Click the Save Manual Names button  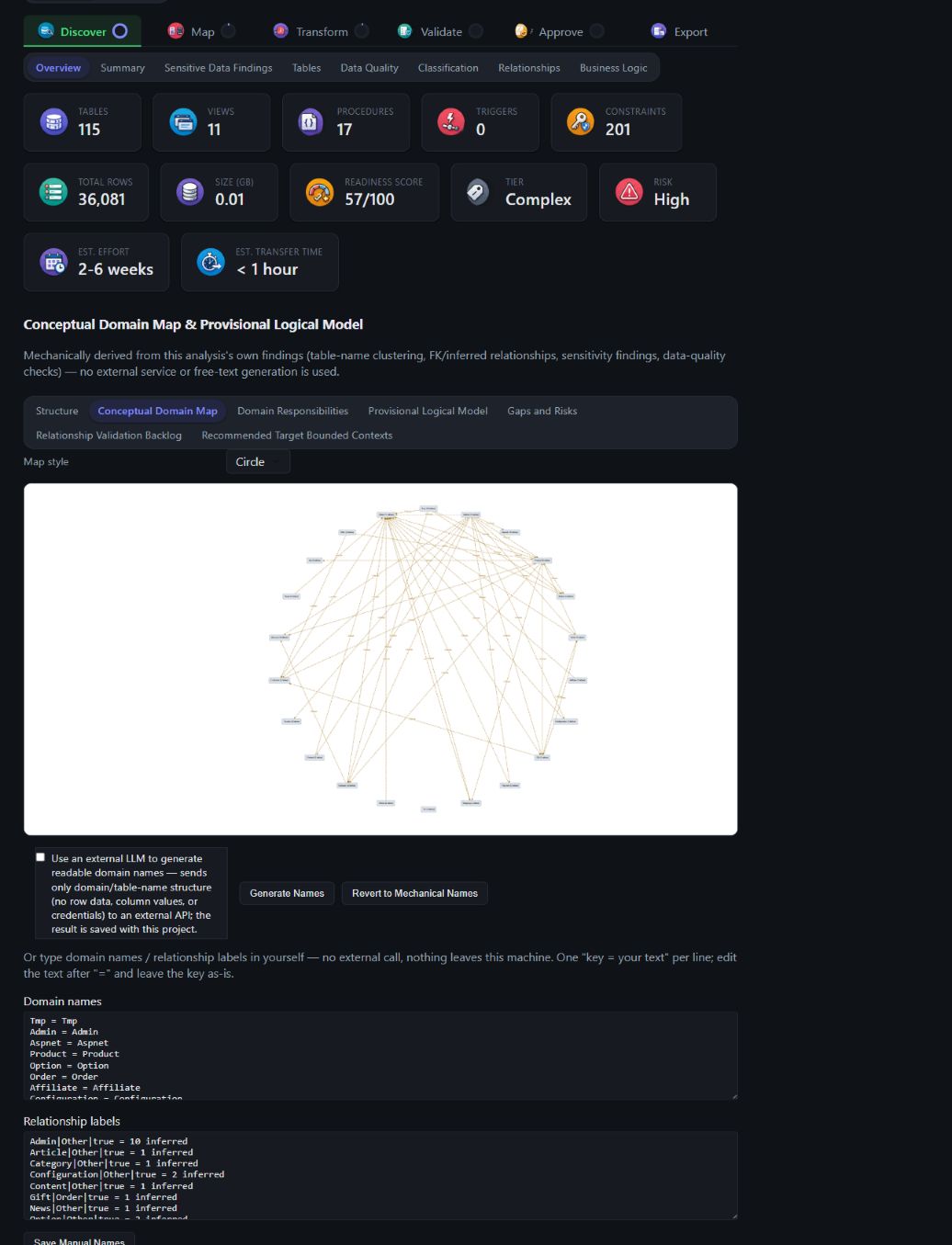pyautogui.click(x=79, y=1241)
